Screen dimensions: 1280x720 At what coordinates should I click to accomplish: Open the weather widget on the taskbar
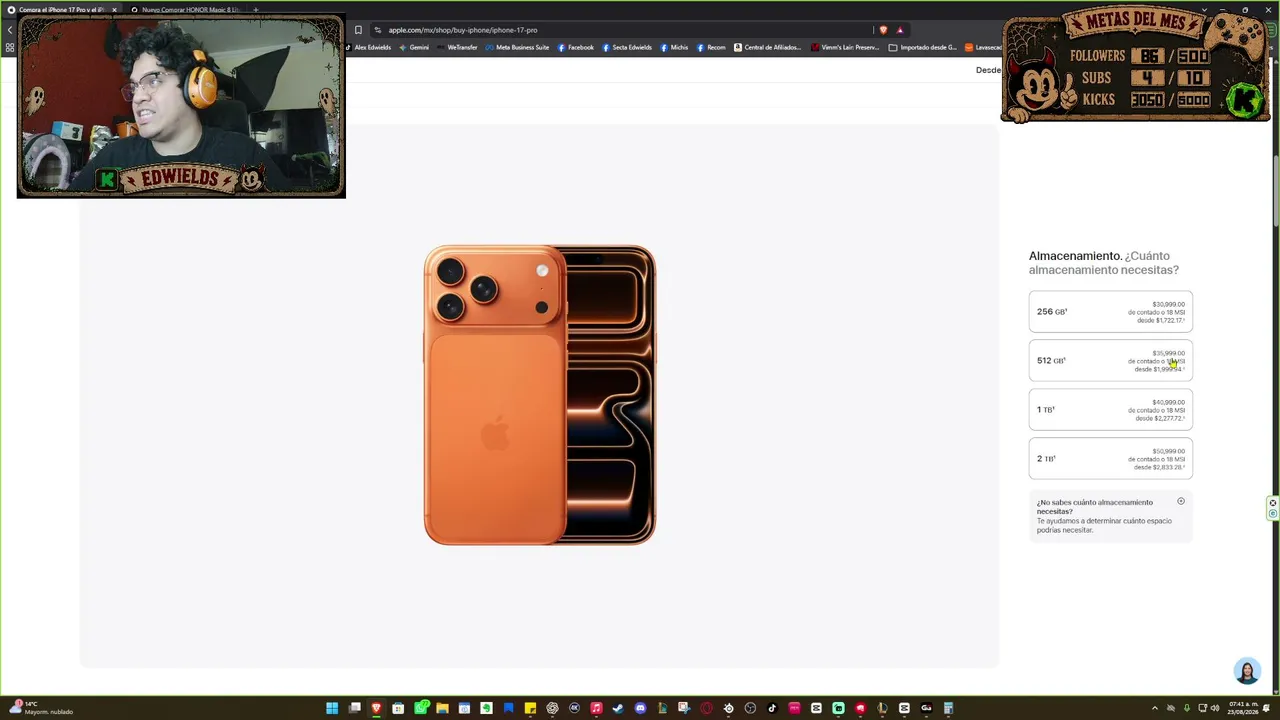coord(43,708)
